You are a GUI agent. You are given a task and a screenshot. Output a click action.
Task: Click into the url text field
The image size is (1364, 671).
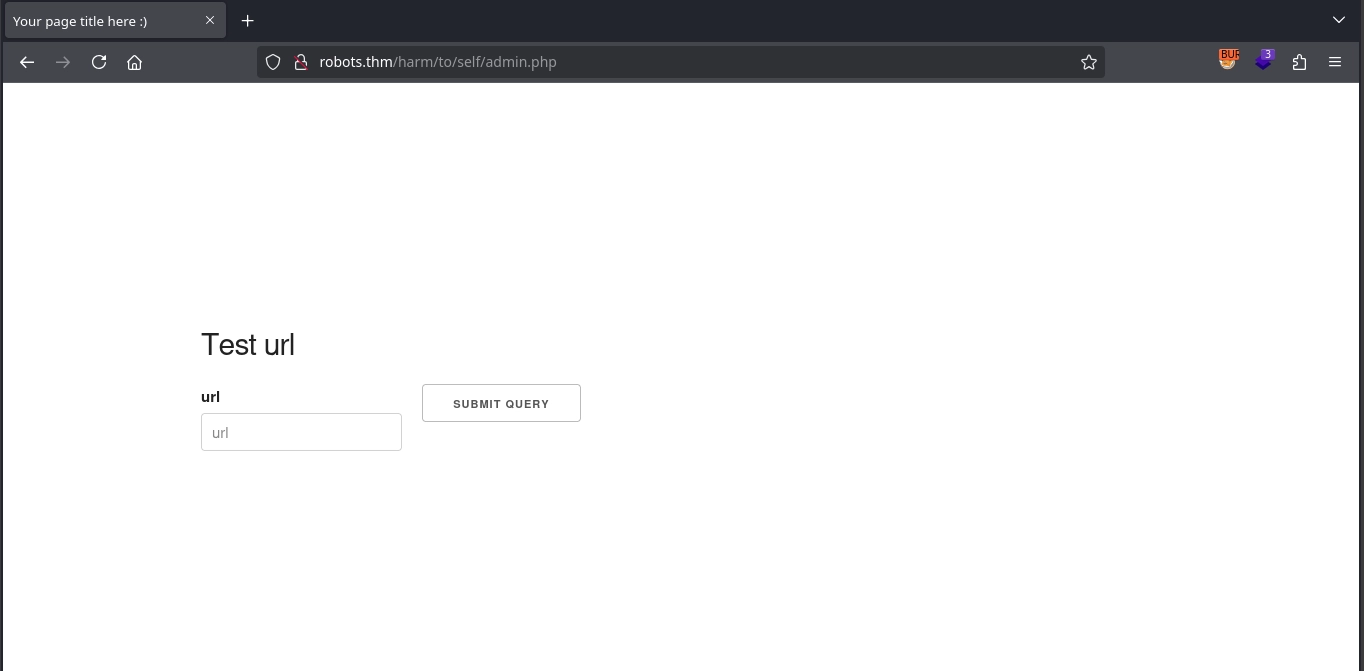[301, 432]
